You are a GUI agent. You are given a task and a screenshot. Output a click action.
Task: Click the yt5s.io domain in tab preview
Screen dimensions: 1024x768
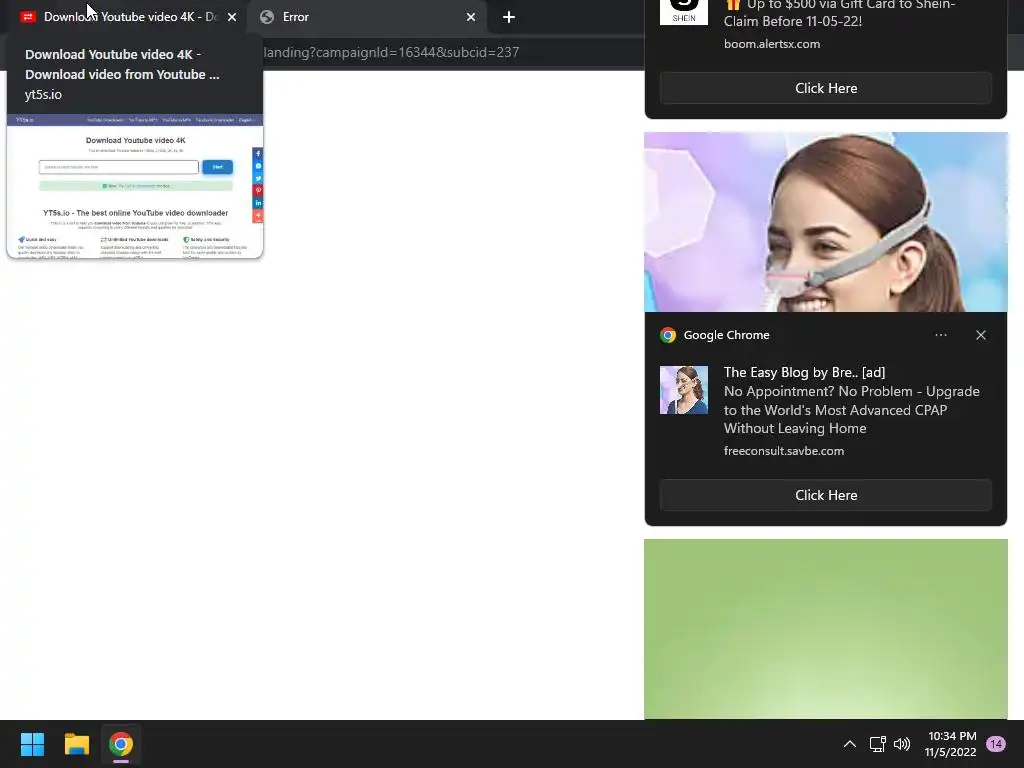pyautogui.click(x=43, y=95)
